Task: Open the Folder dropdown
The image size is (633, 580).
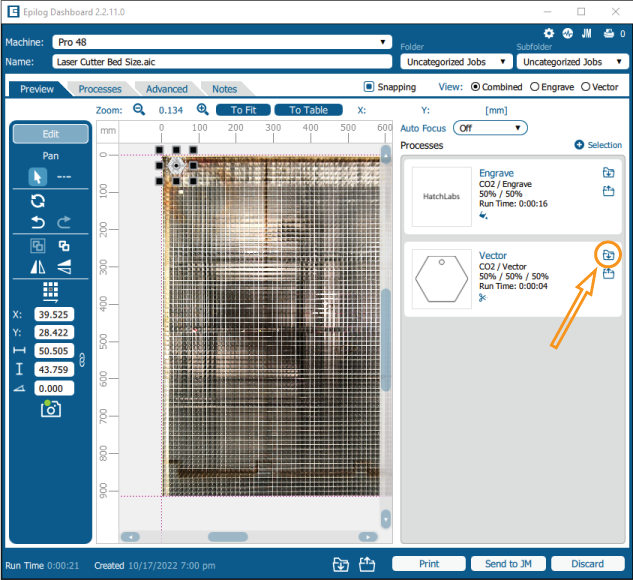Action: coord(455,62)
